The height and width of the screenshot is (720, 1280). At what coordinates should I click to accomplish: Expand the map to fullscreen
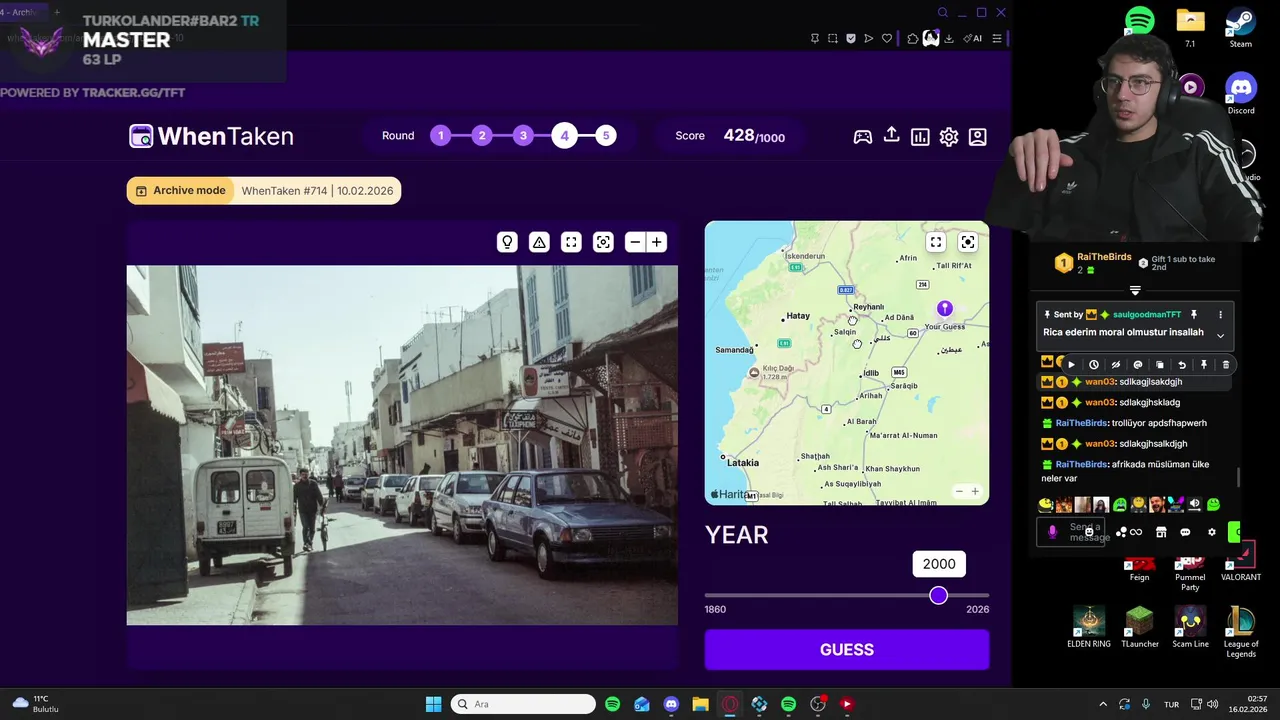pos(936,242)
